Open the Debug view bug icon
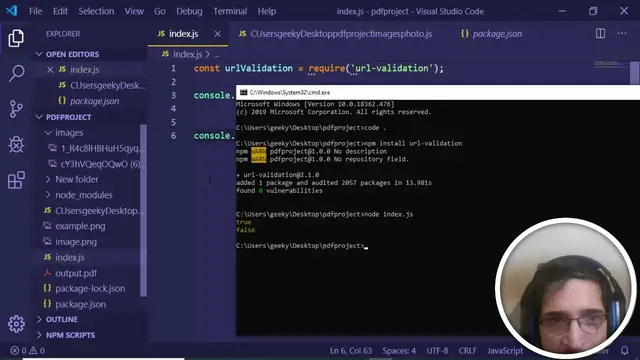 (16, 144)
